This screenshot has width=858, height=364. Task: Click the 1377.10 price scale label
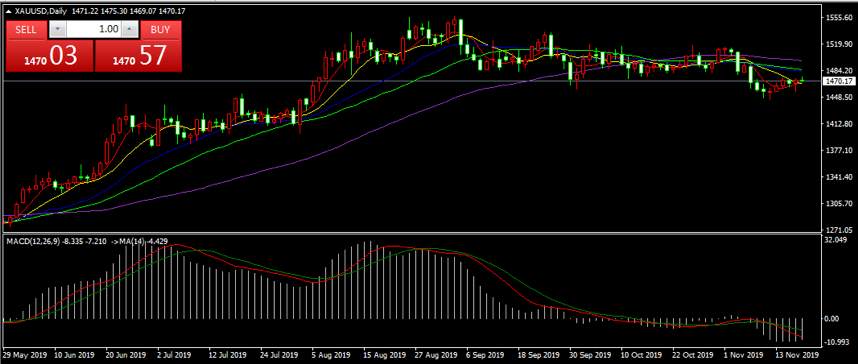point(839,151)
